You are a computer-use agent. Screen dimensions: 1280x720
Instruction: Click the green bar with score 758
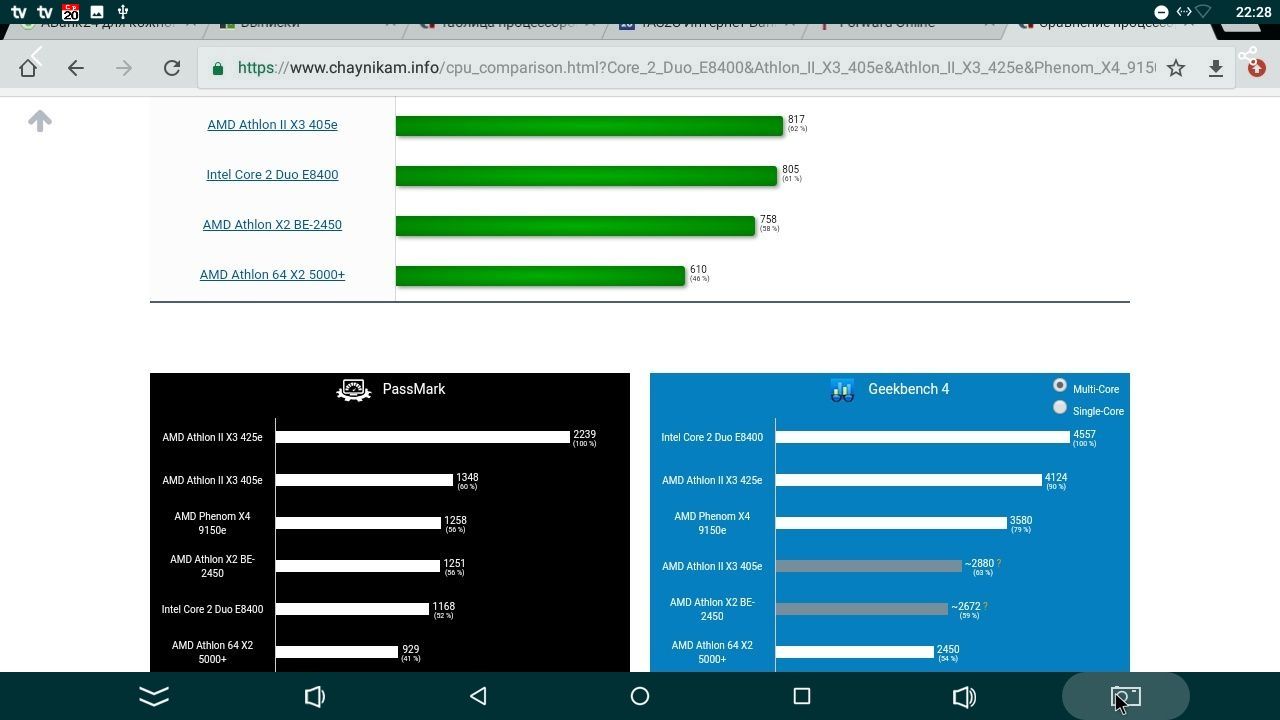[575, 225]
